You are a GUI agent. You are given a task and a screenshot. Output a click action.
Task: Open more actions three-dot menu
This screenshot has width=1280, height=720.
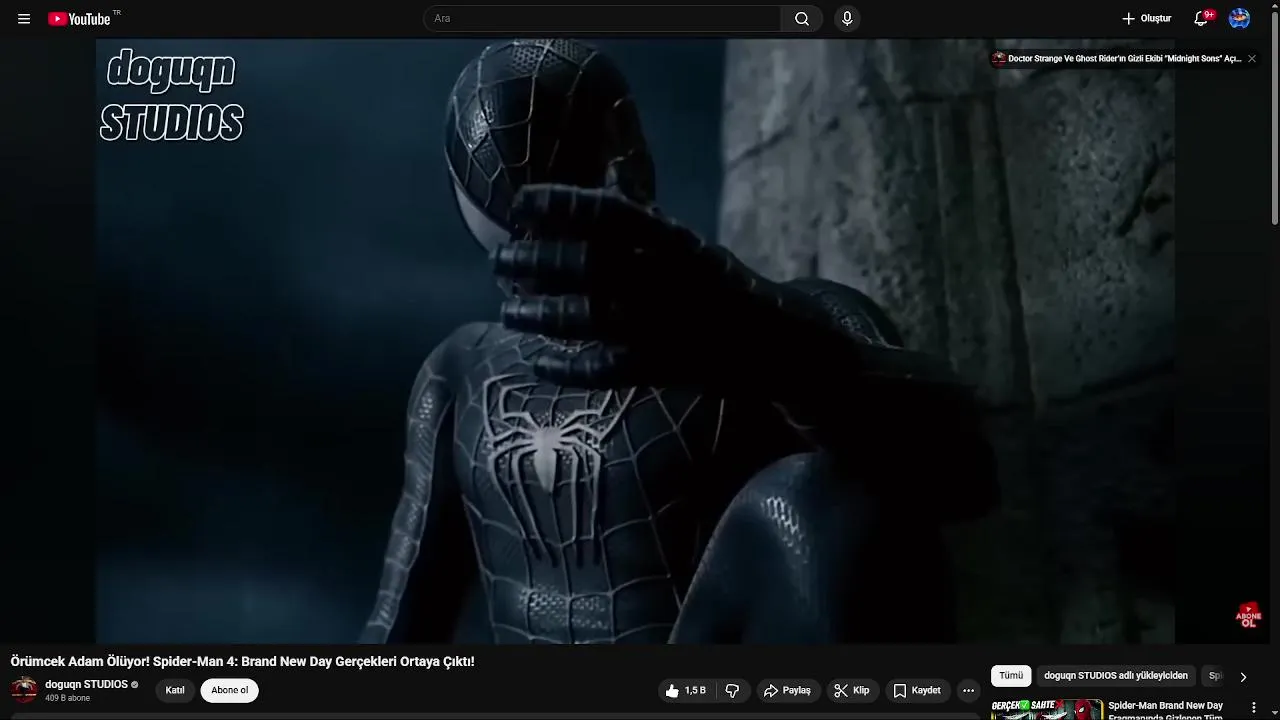tap(968, 691)
